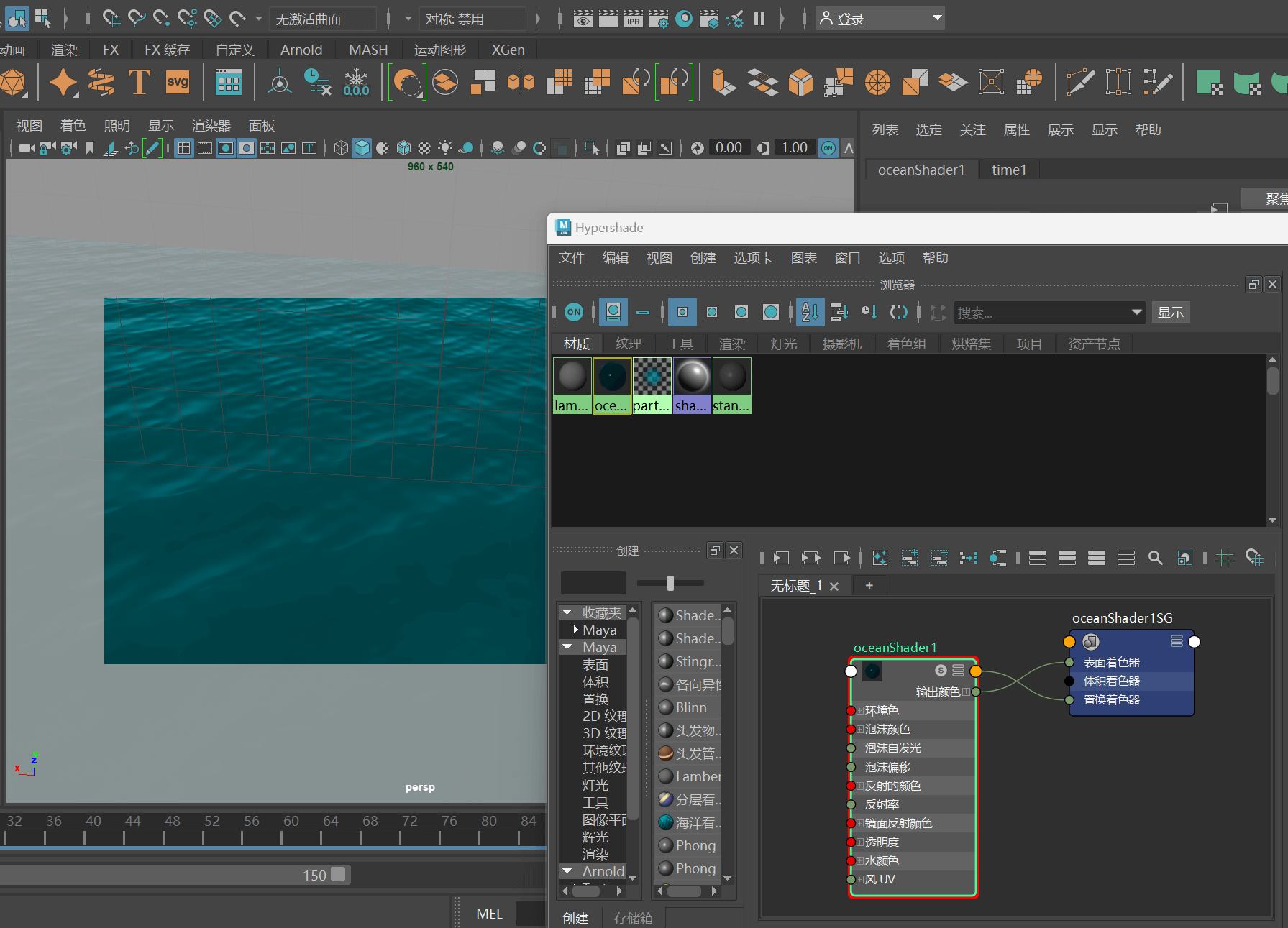Open the freeze transformations snowflake icon
The height and width of the screenshot is (928, 1288).
pos(356,81)
